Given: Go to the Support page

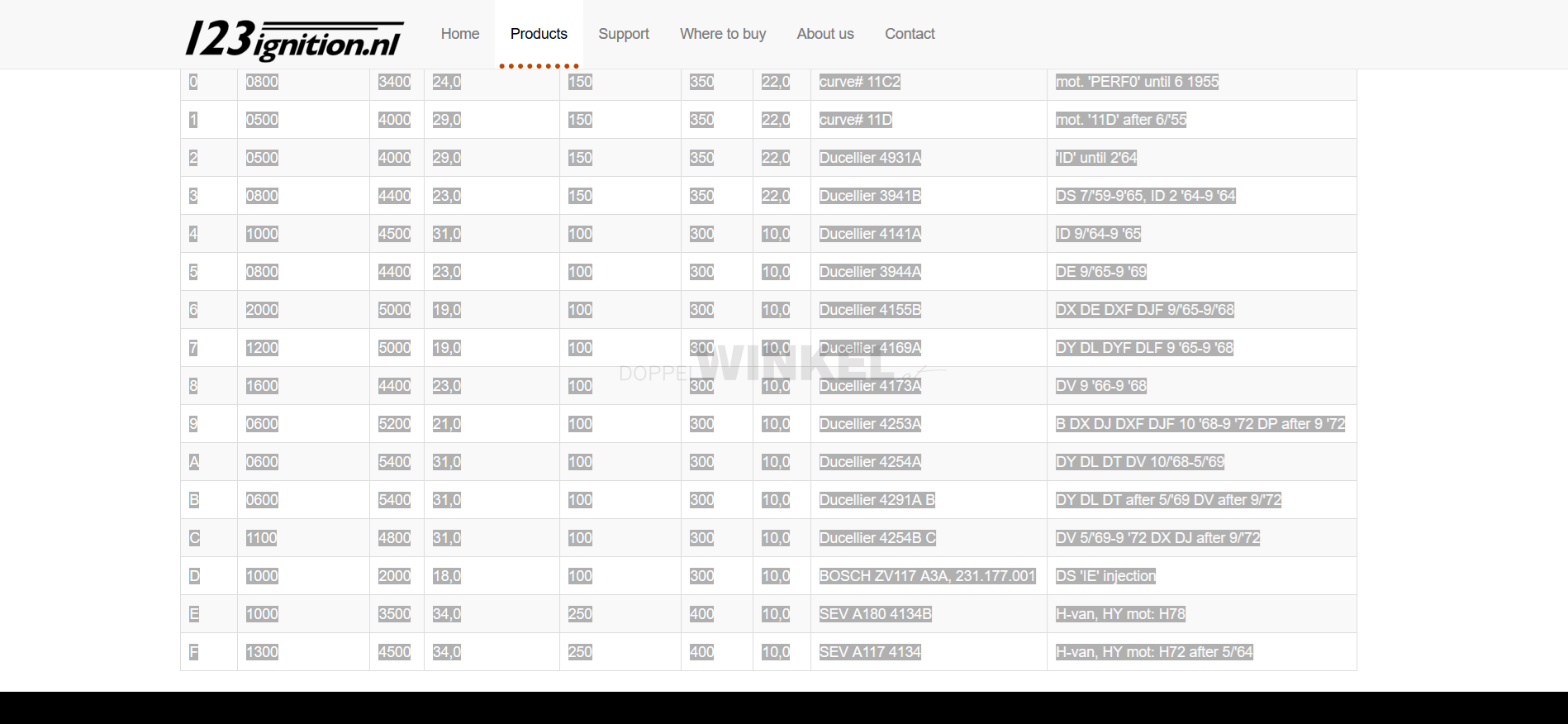Looking at the screenshot, I should (x=624, y=34).
